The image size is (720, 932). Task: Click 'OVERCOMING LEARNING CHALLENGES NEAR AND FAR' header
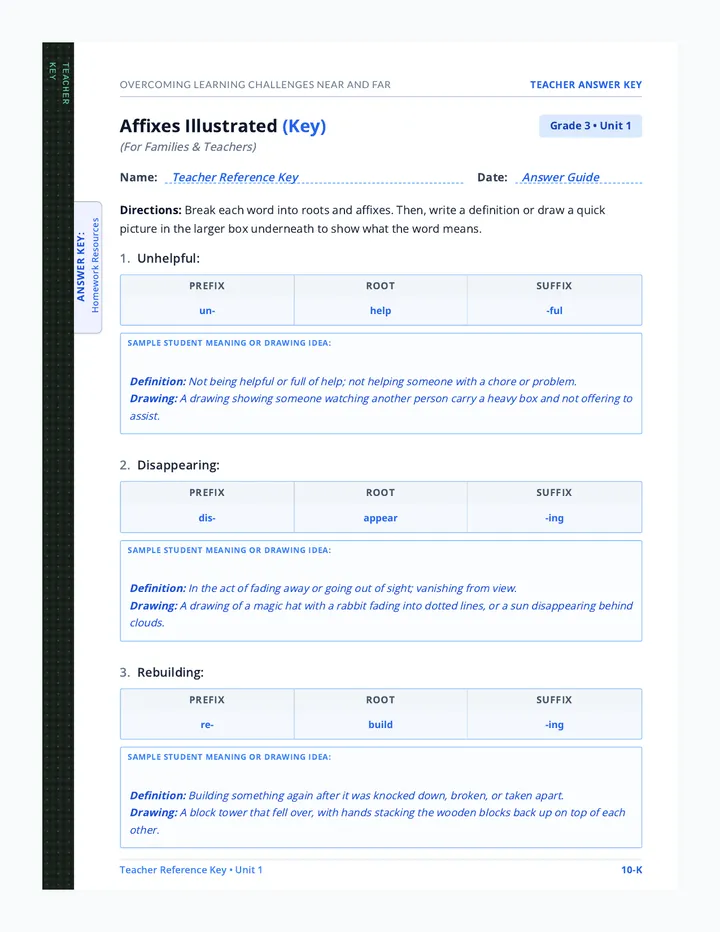click(x=255, y=84)
